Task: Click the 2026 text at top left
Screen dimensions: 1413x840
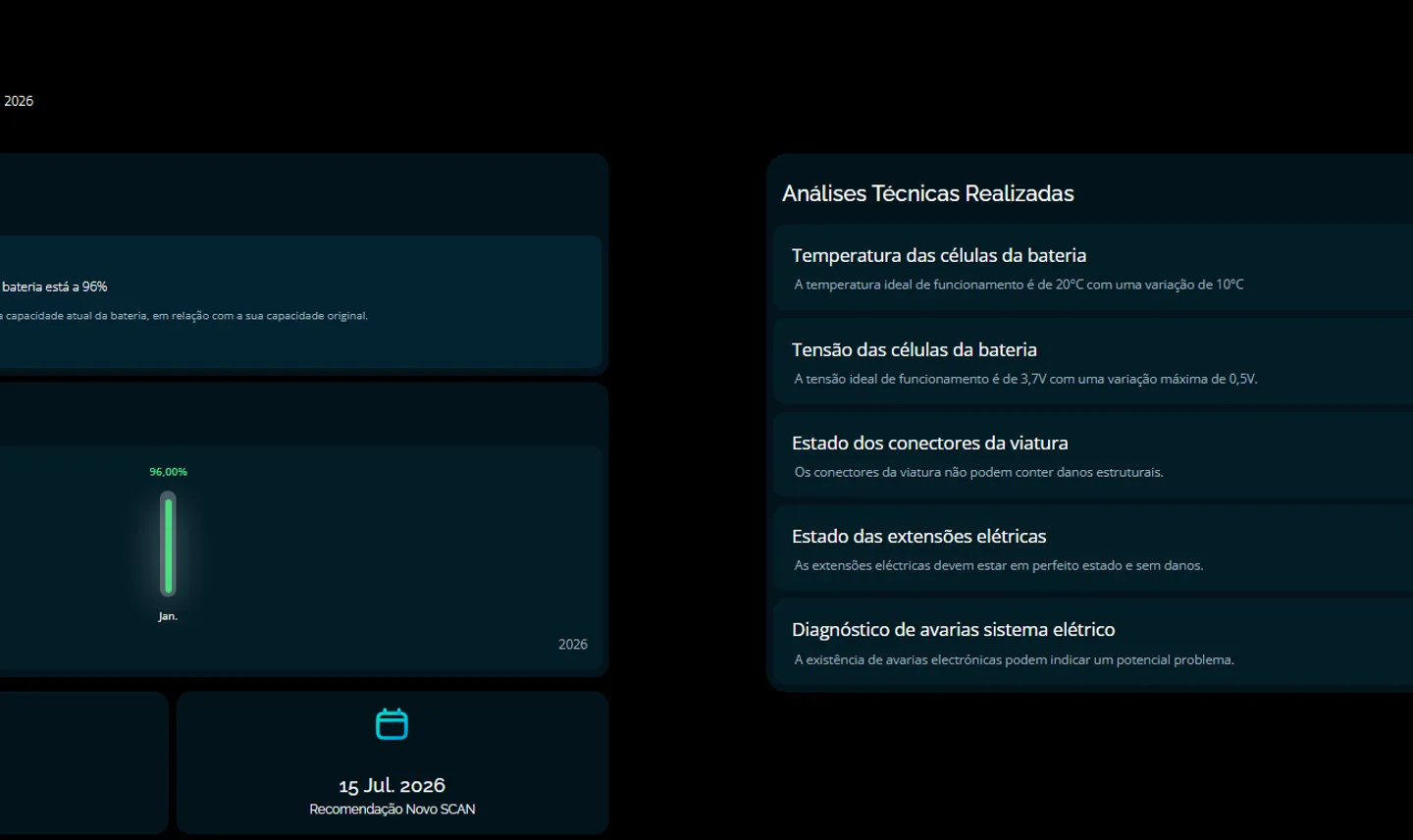Action: point(19,101)
